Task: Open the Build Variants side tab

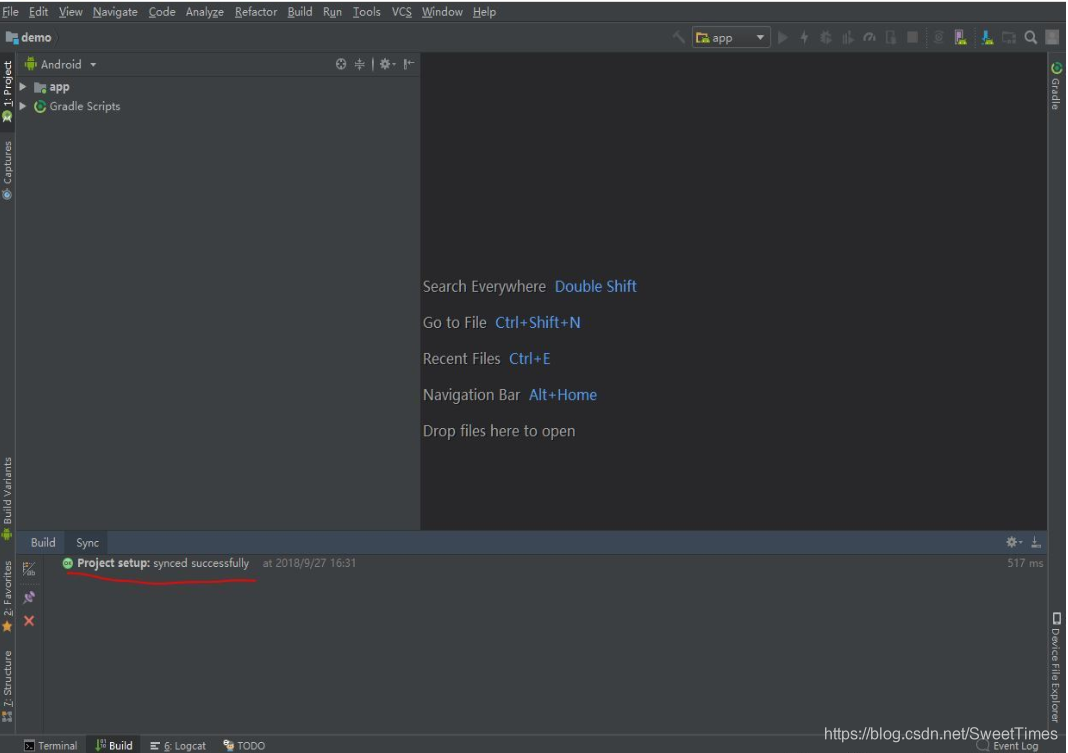Action: pos(7,498)
